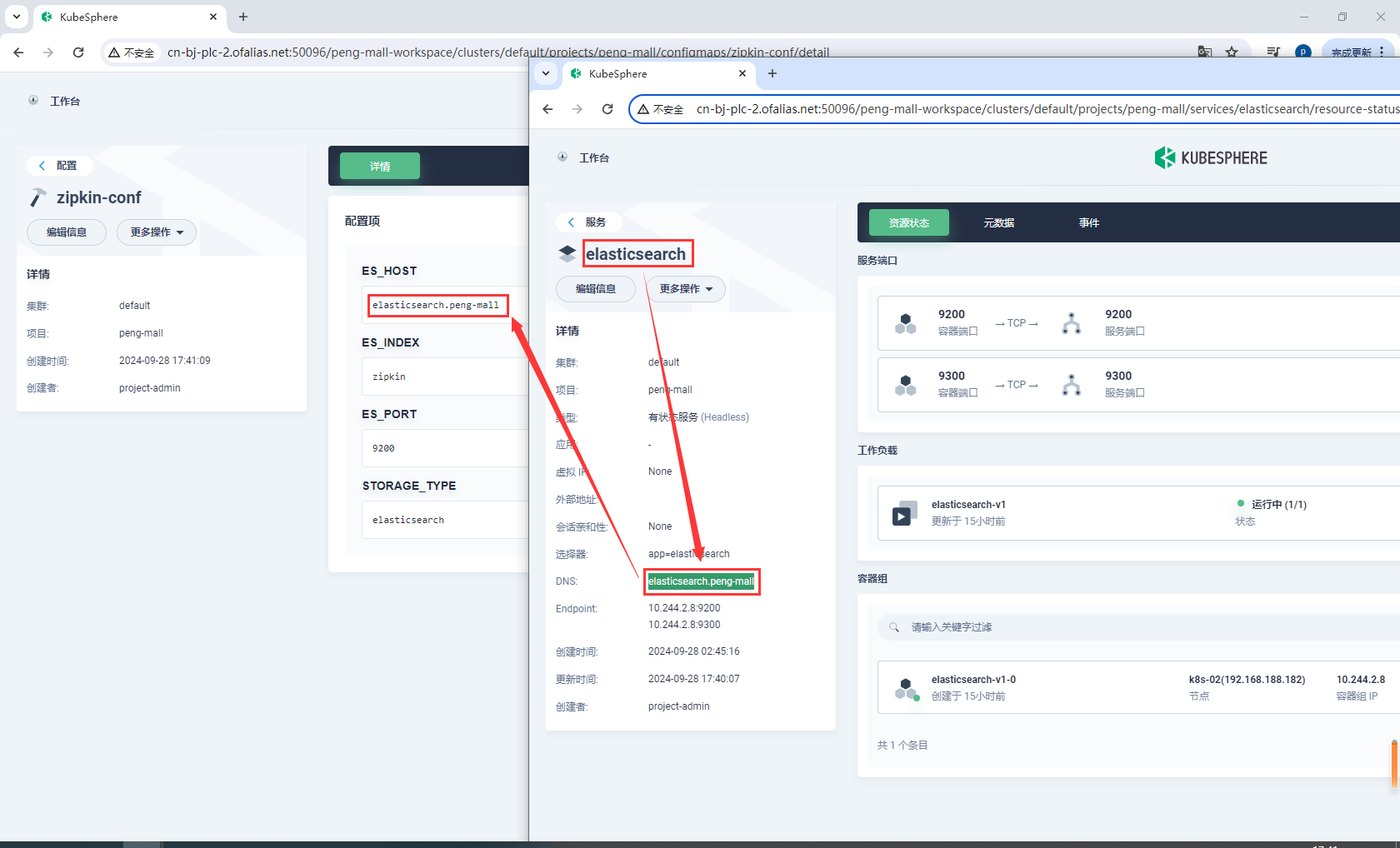Close the front KubeSphere tab
The width and height of the screenshot is (1400, 848).
click(x=742, y=73)
